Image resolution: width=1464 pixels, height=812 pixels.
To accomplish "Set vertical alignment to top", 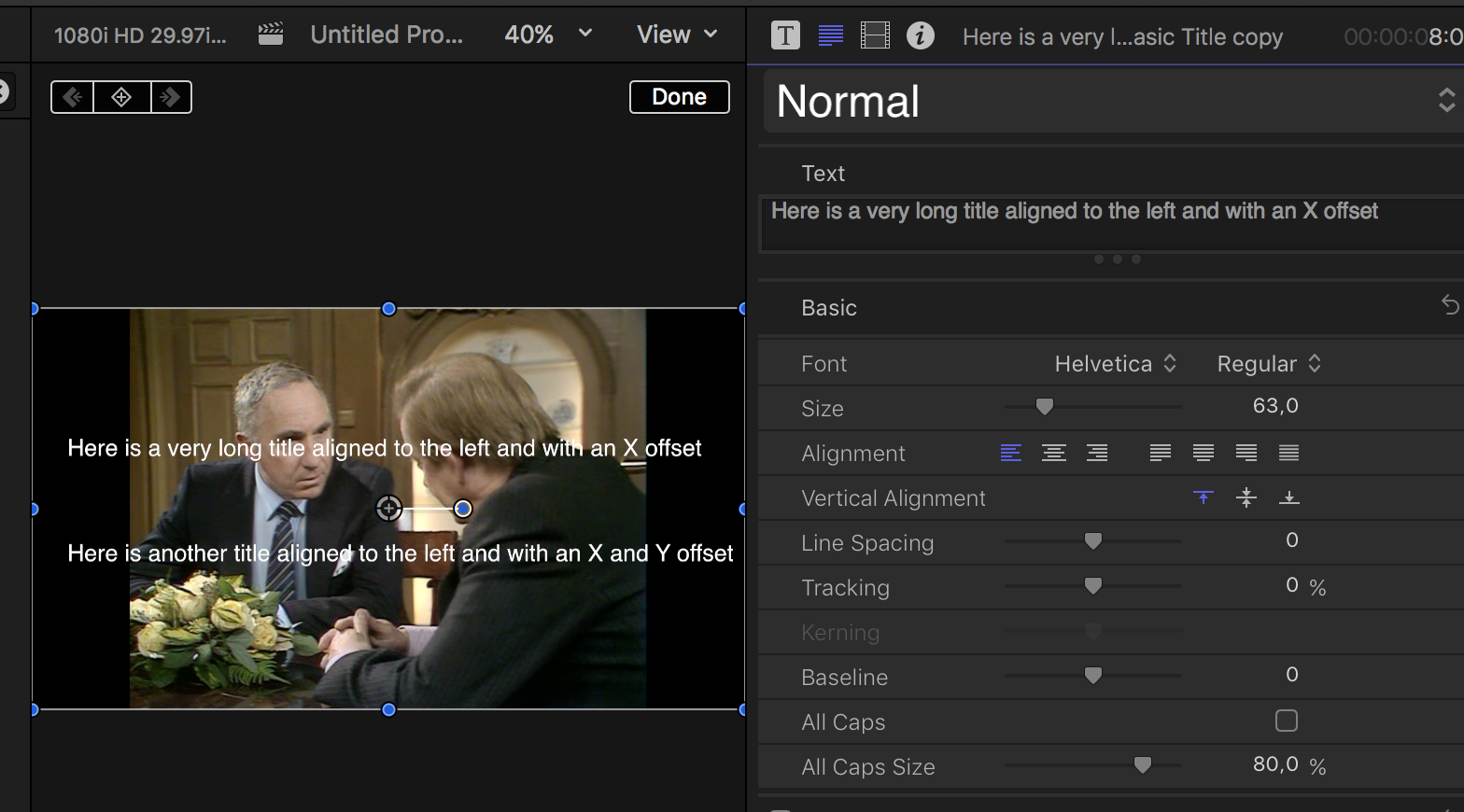I will (x=1204, y=497).
